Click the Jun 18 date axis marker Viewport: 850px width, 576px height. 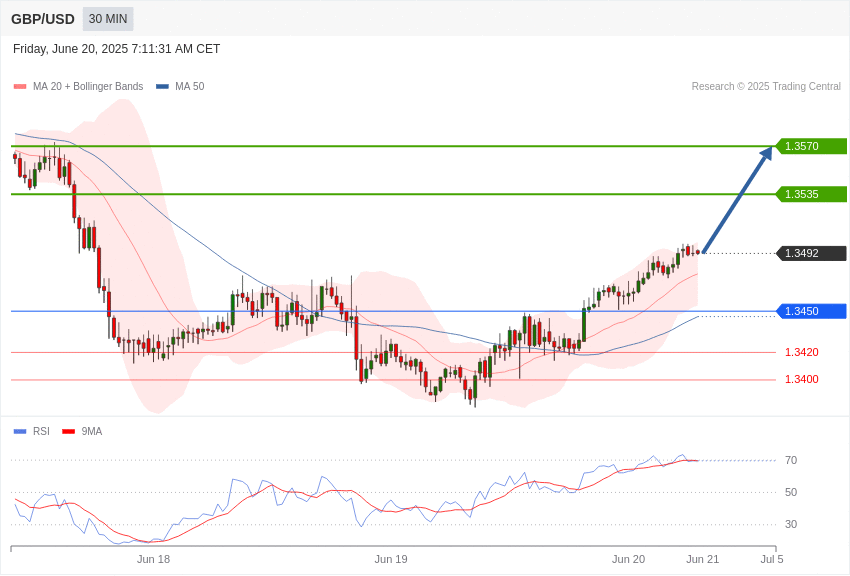click(x=153, y=559)
